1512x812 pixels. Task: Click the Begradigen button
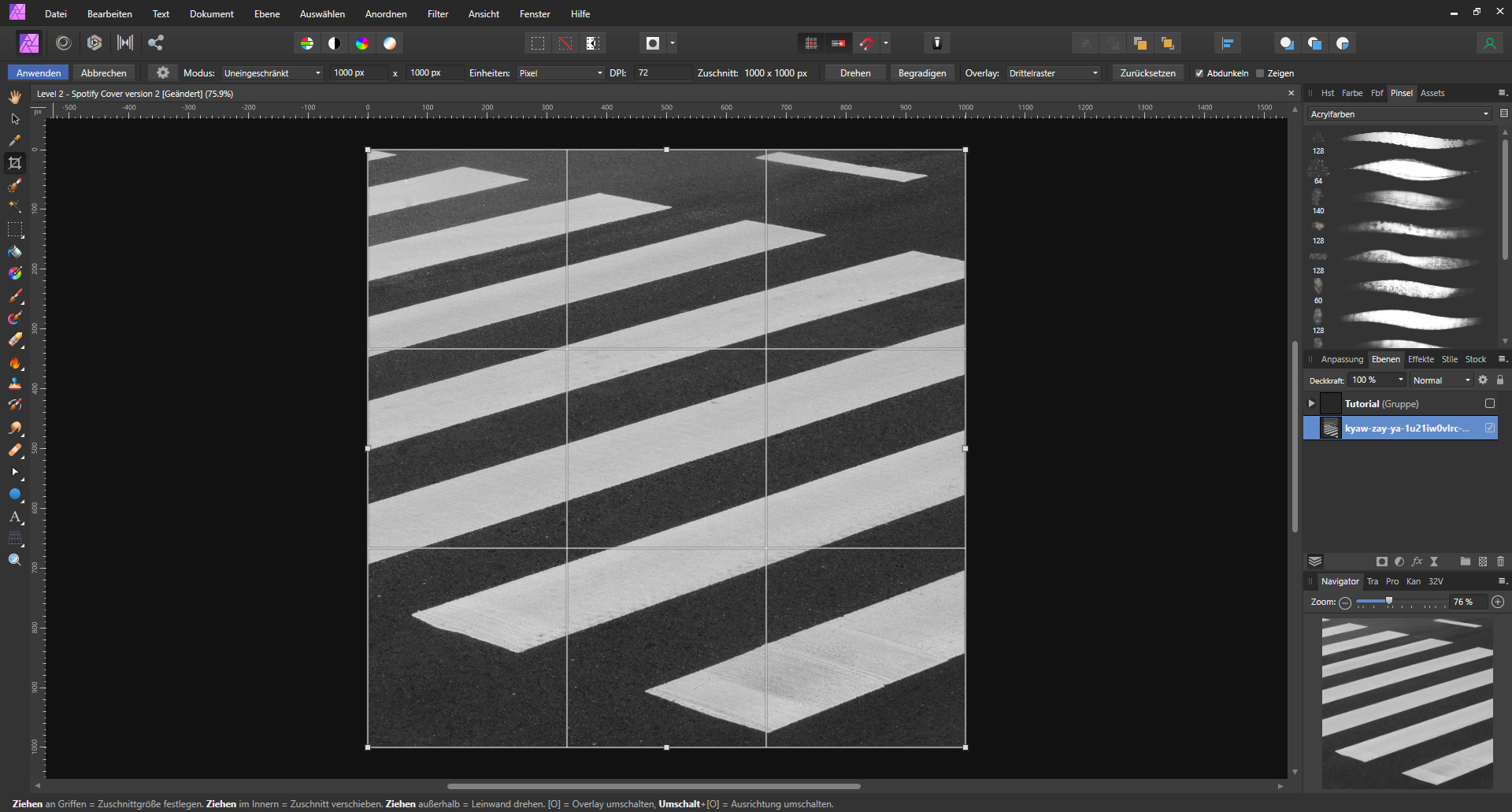click(921, 72)
